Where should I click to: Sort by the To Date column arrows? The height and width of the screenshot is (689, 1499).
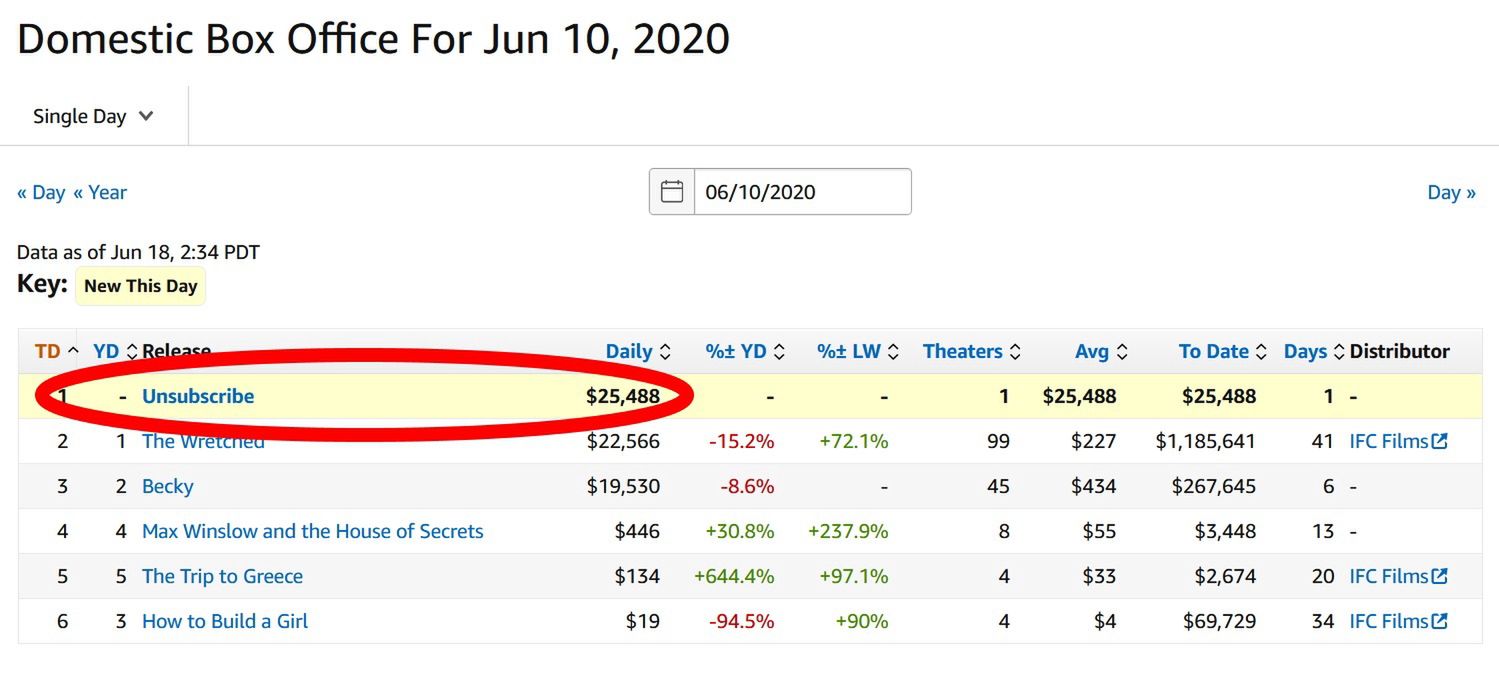click(1261, 352)
